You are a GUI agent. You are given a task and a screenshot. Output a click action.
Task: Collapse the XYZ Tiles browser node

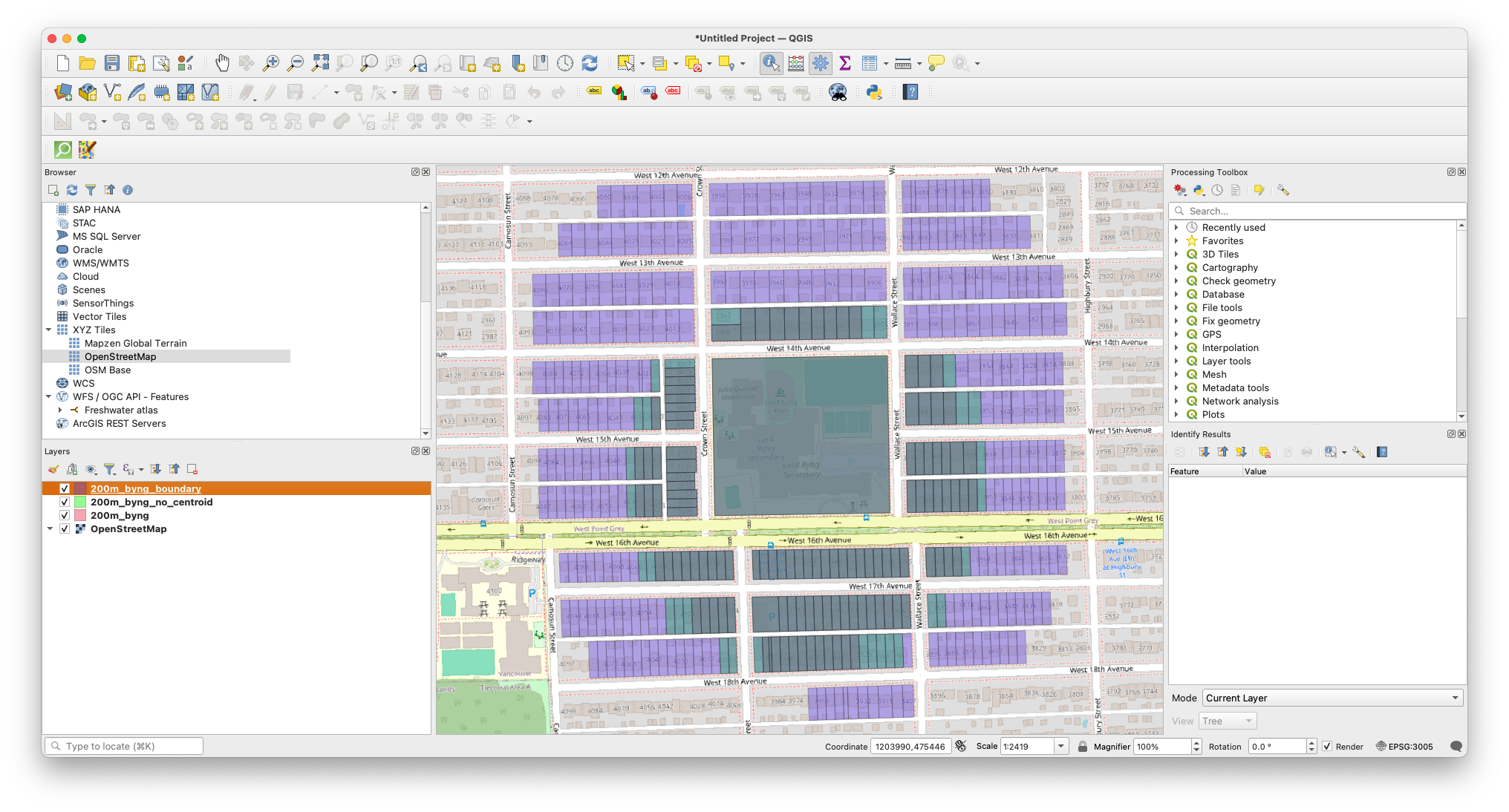[x=49, y=330]
